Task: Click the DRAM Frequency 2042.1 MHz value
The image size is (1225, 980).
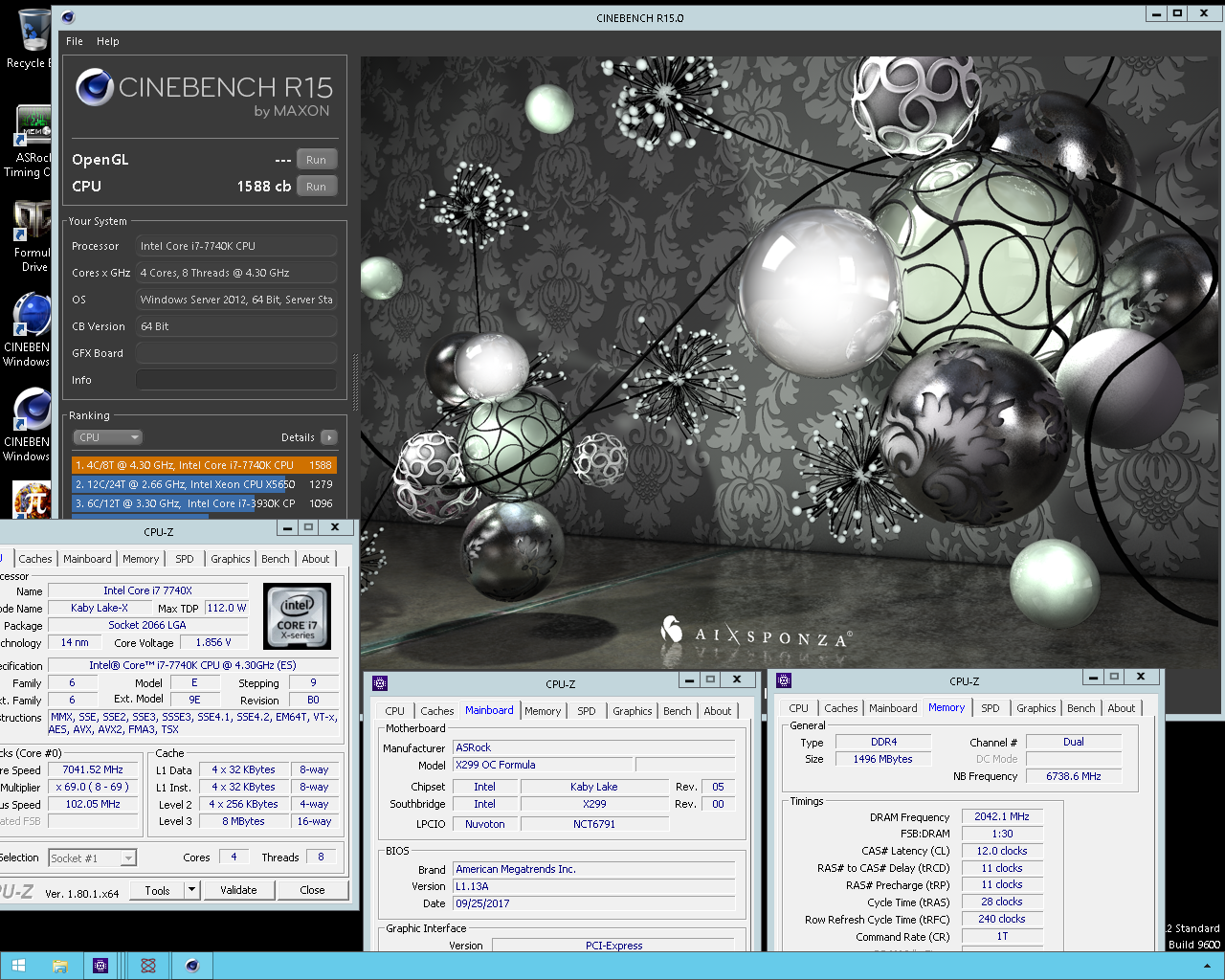Action: [1002, 816]
